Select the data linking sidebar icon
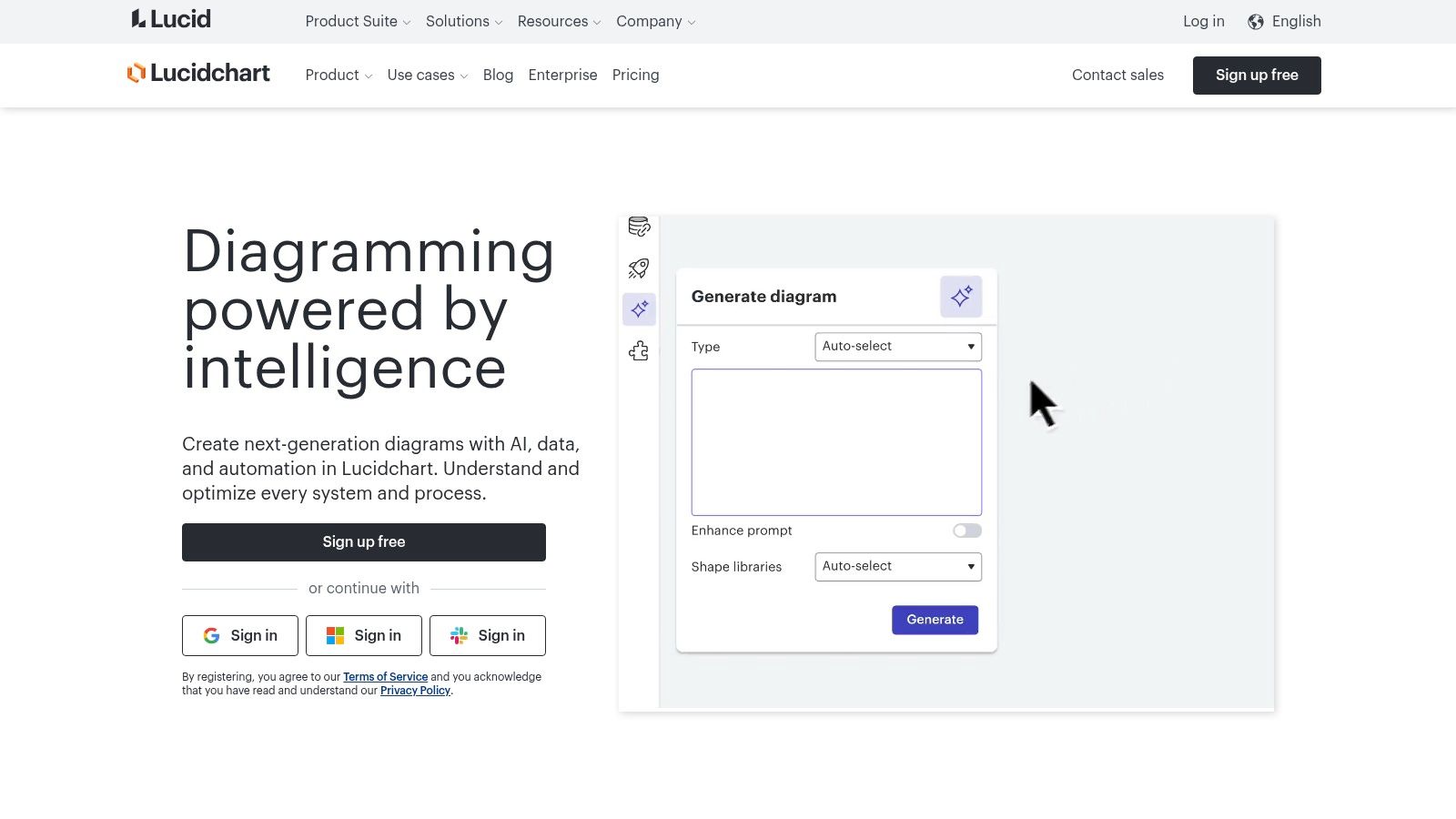This screenshot has height=819, width=1456. click(x=639, y=227)
